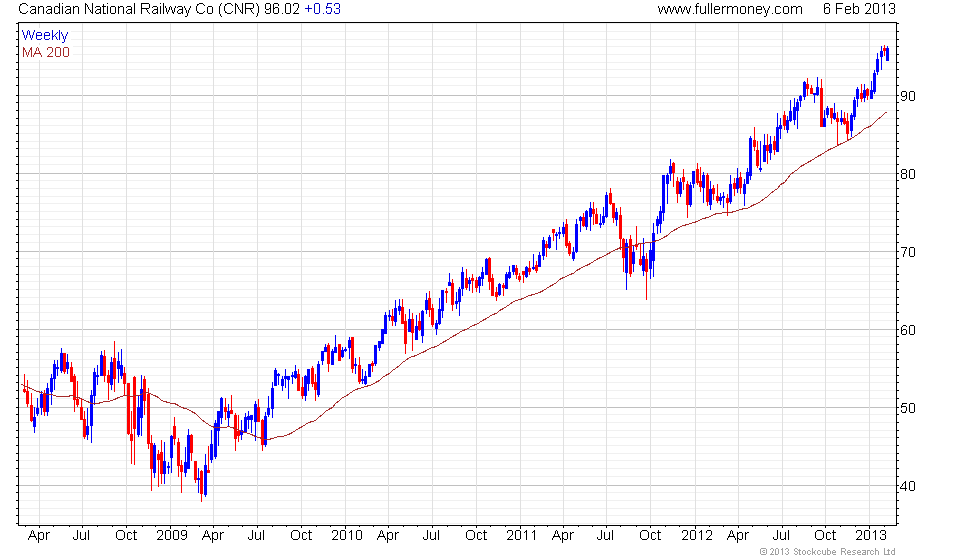
Task: Click the Apr label just after 2009
Action: coord(213,536)
